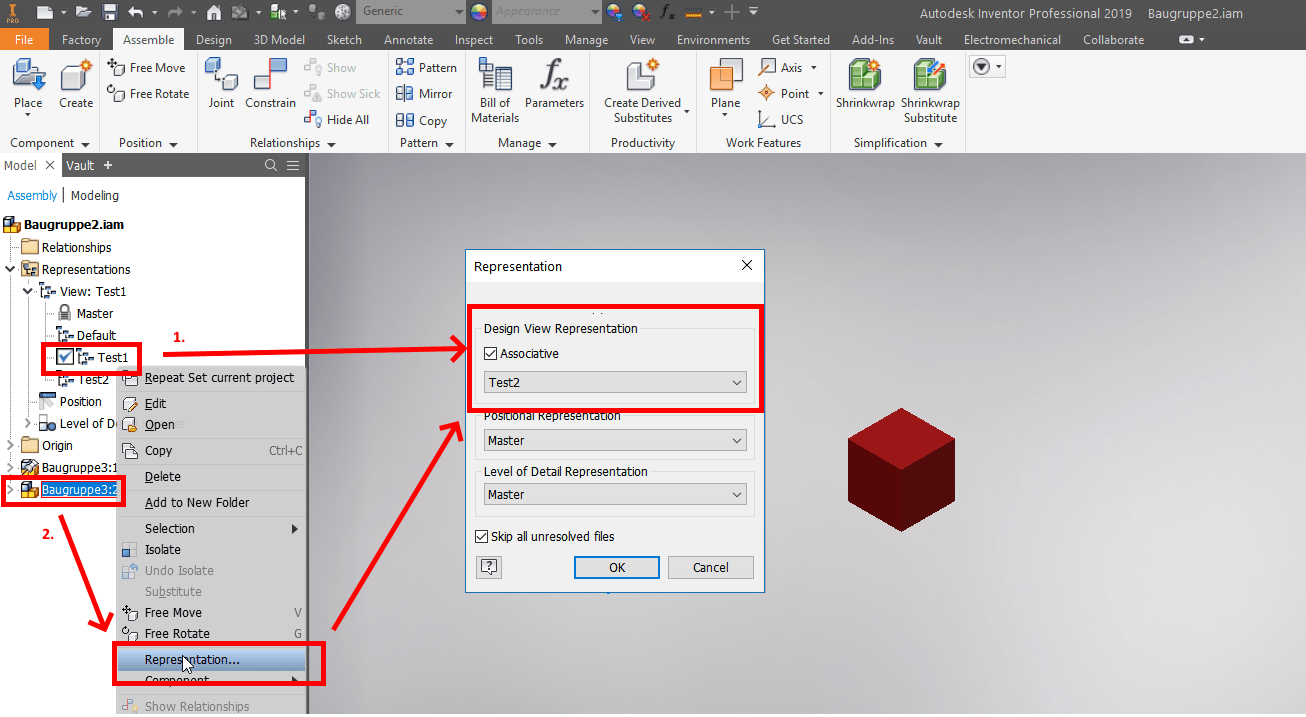Uncheck the Associative checkbox

pos(489,353)
